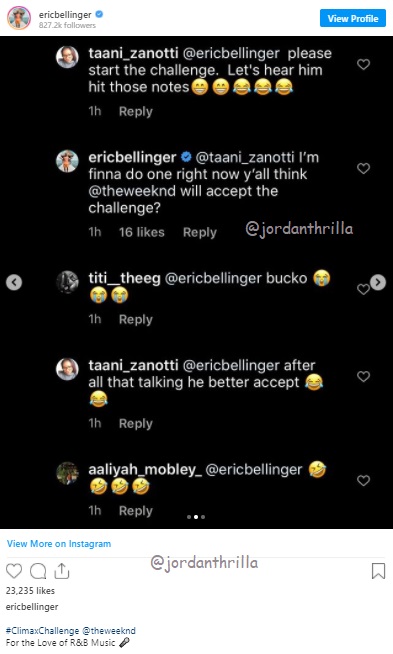
Task: Go back with the previous slide arrow
Action: (x=14, y=282)
